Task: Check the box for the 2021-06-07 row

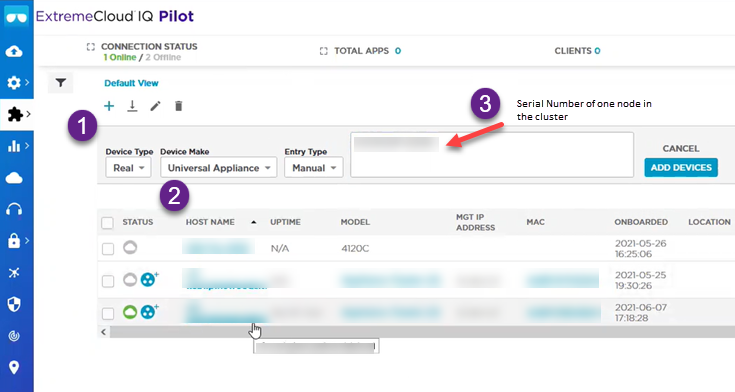Action: pyautogui.click(x=108, y=313)
